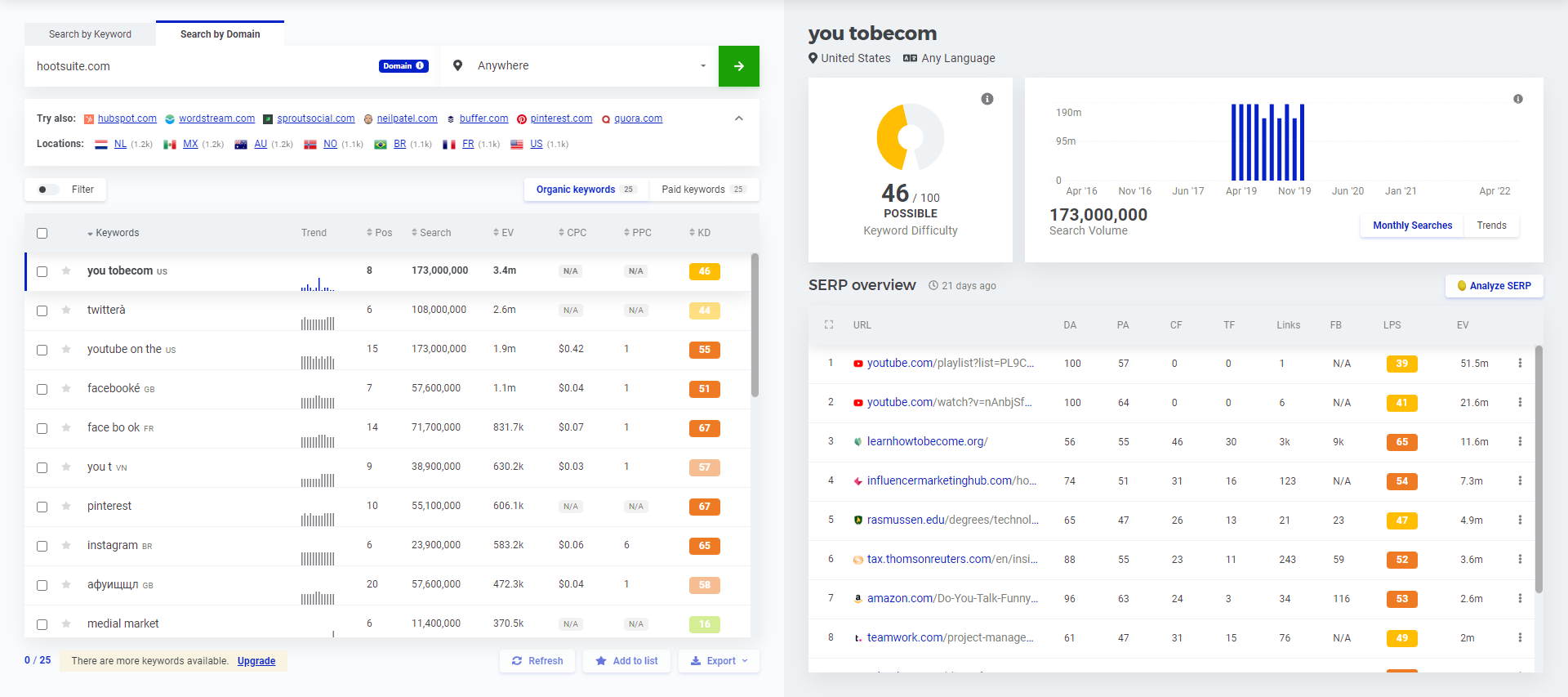Click the info icon on Keyword Difficulty card
This screenshot has width=1568, height=697.
(x=987, y=99)
